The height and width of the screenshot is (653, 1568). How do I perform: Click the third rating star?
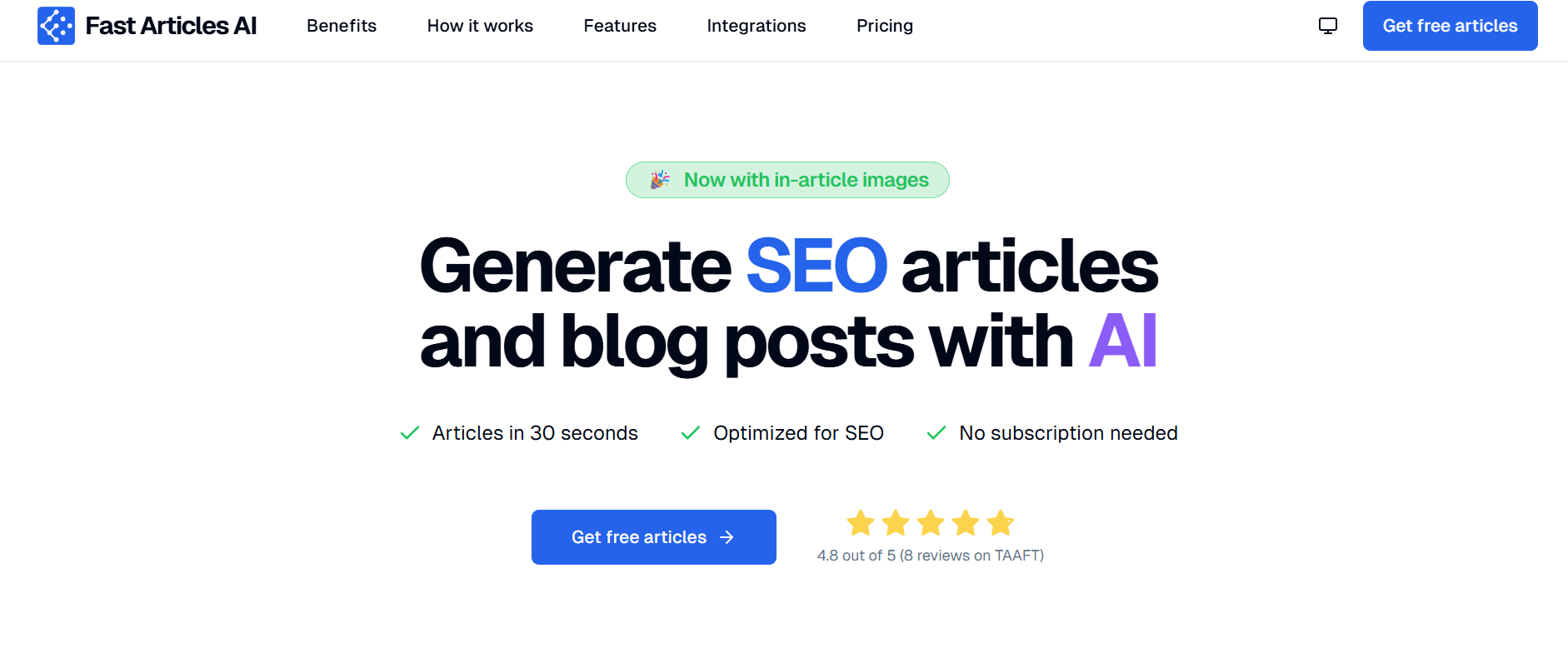pos(931,523)
